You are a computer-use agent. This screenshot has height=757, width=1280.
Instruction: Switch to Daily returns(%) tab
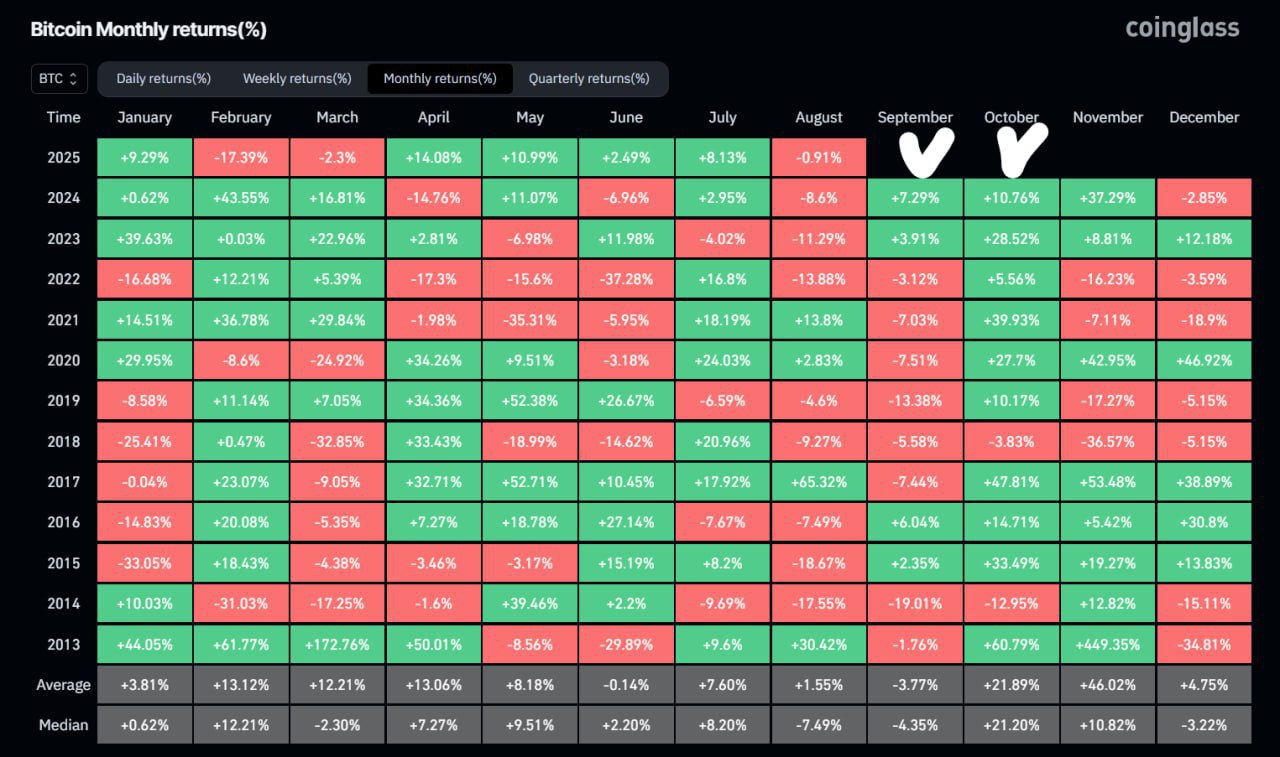click(163, 78)
